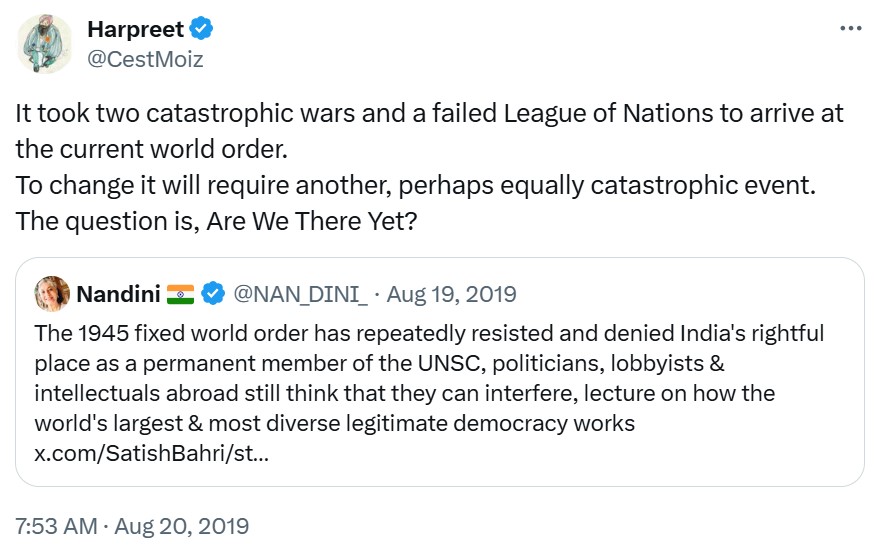Click the line starting "It took two catastrophic wars"

click(429, 113)
